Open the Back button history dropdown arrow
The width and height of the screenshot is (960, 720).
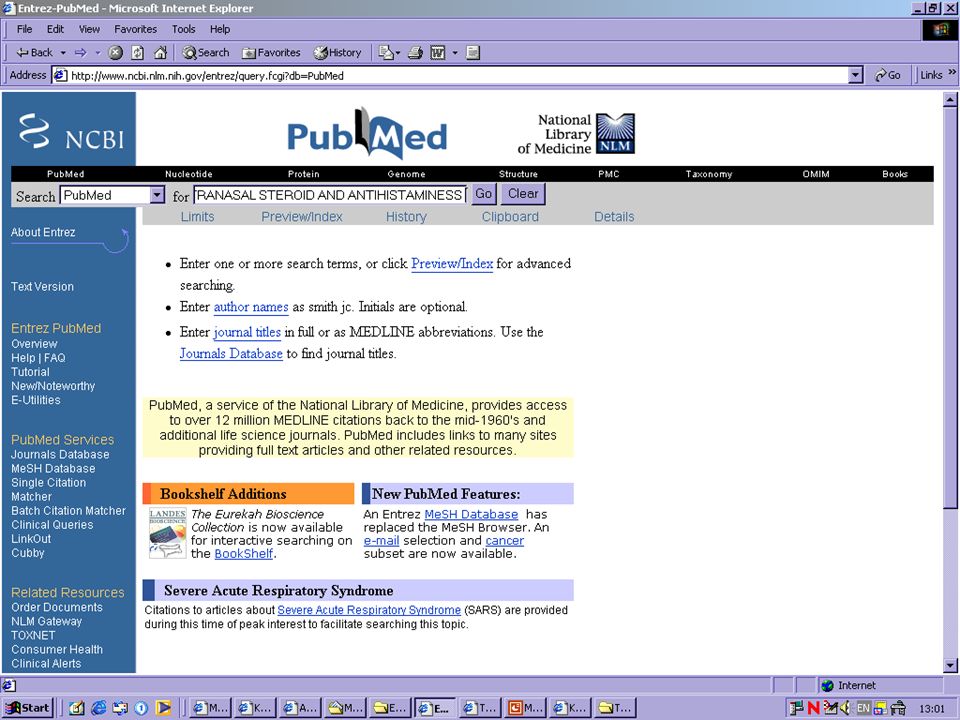click(62, 53)
